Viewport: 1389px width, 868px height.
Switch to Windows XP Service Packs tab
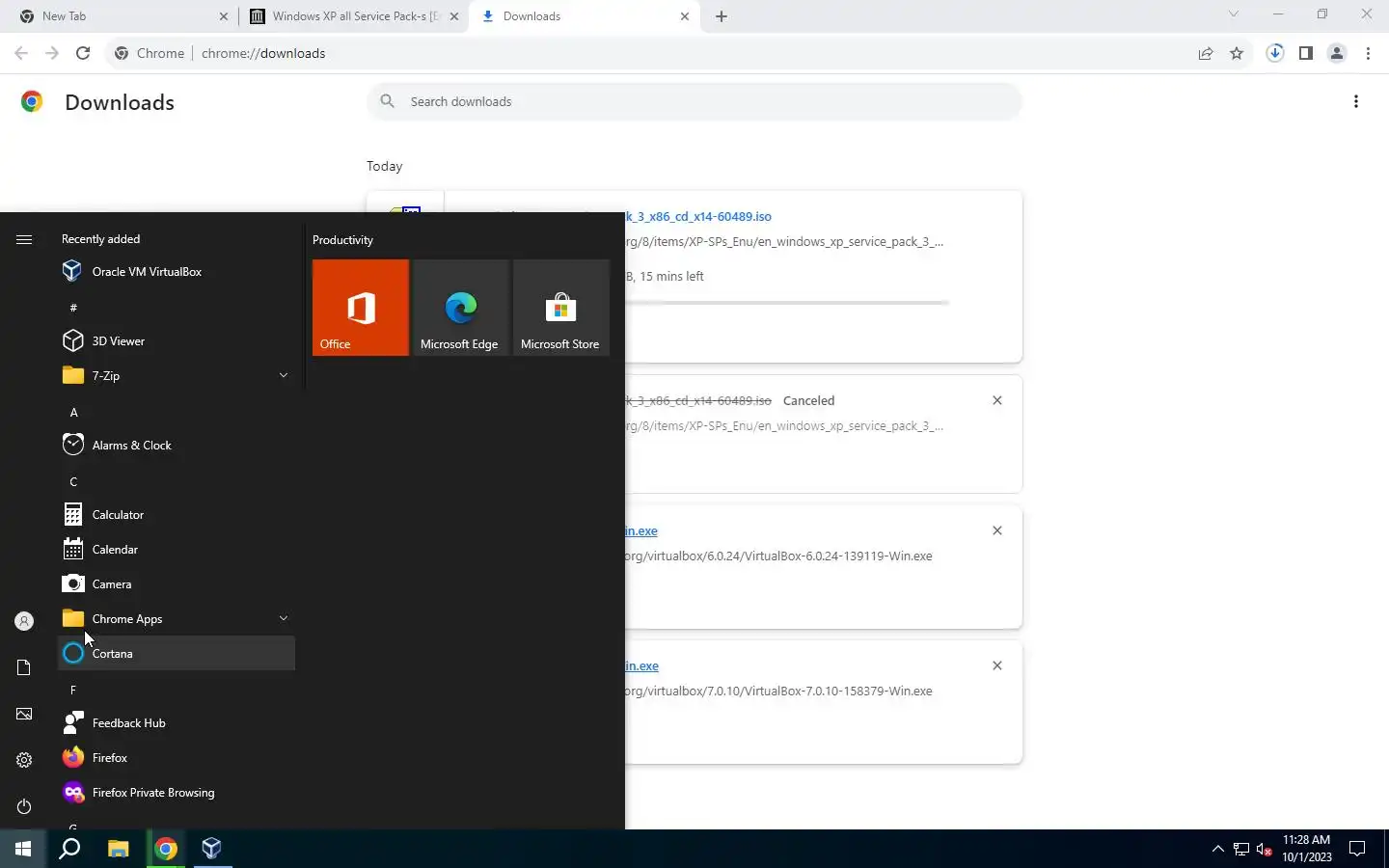(354, 16)
